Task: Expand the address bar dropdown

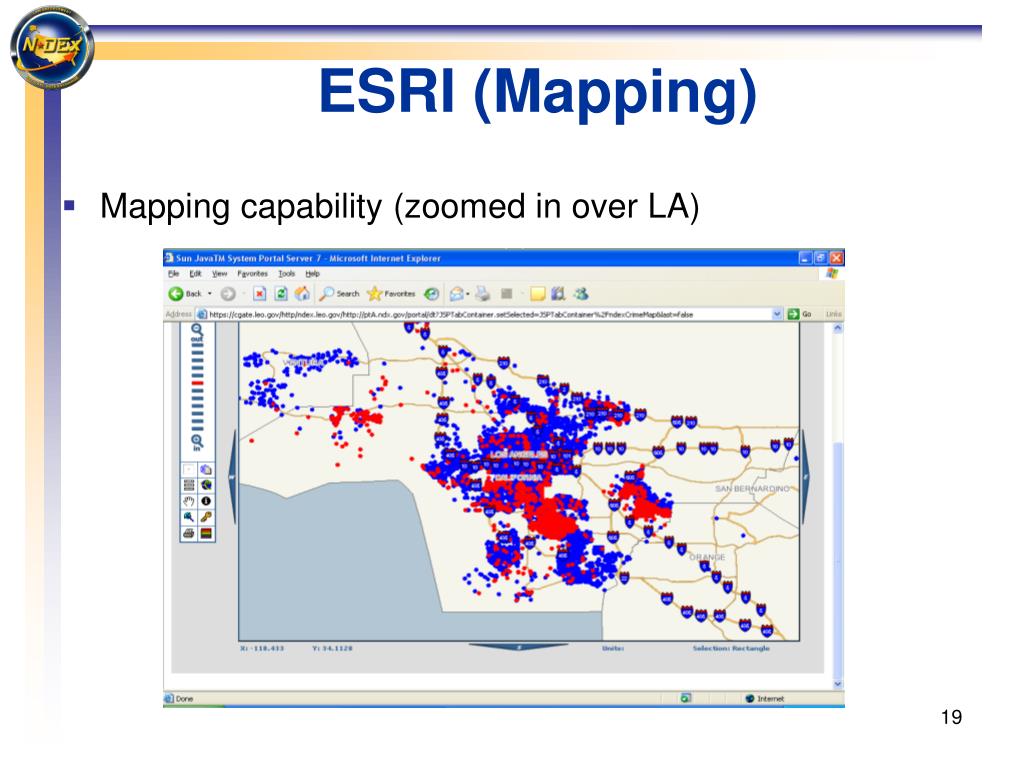Action: click(777, 314)
